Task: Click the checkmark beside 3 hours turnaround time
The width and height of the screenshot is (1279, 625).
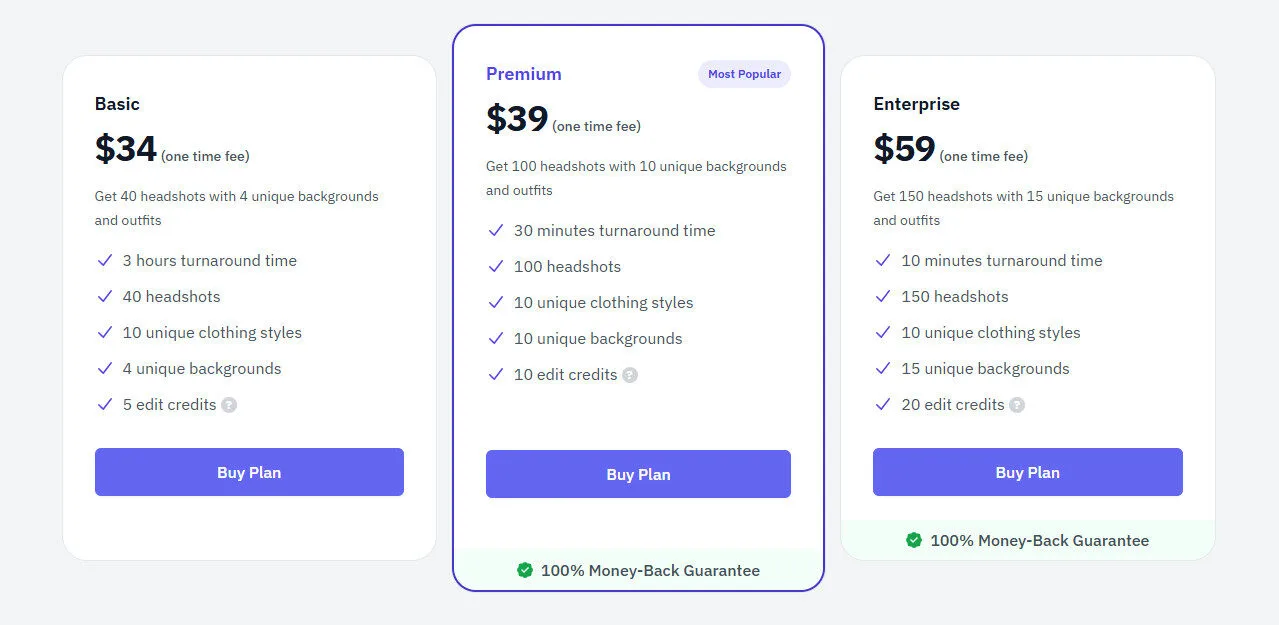Action: [x=105, y=260]
